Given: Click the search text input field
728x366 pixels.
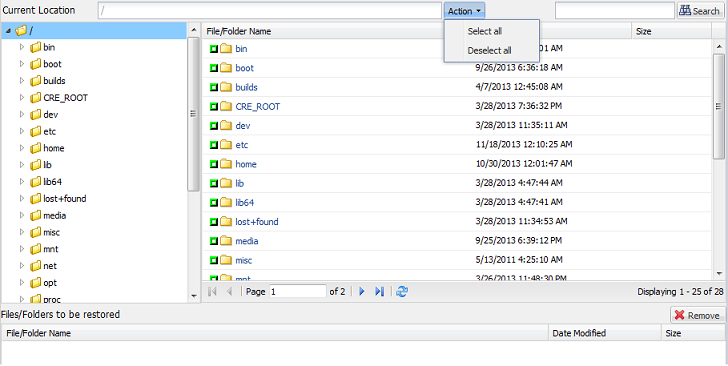Looking at the screenshot, I should [x=615, y=11].
